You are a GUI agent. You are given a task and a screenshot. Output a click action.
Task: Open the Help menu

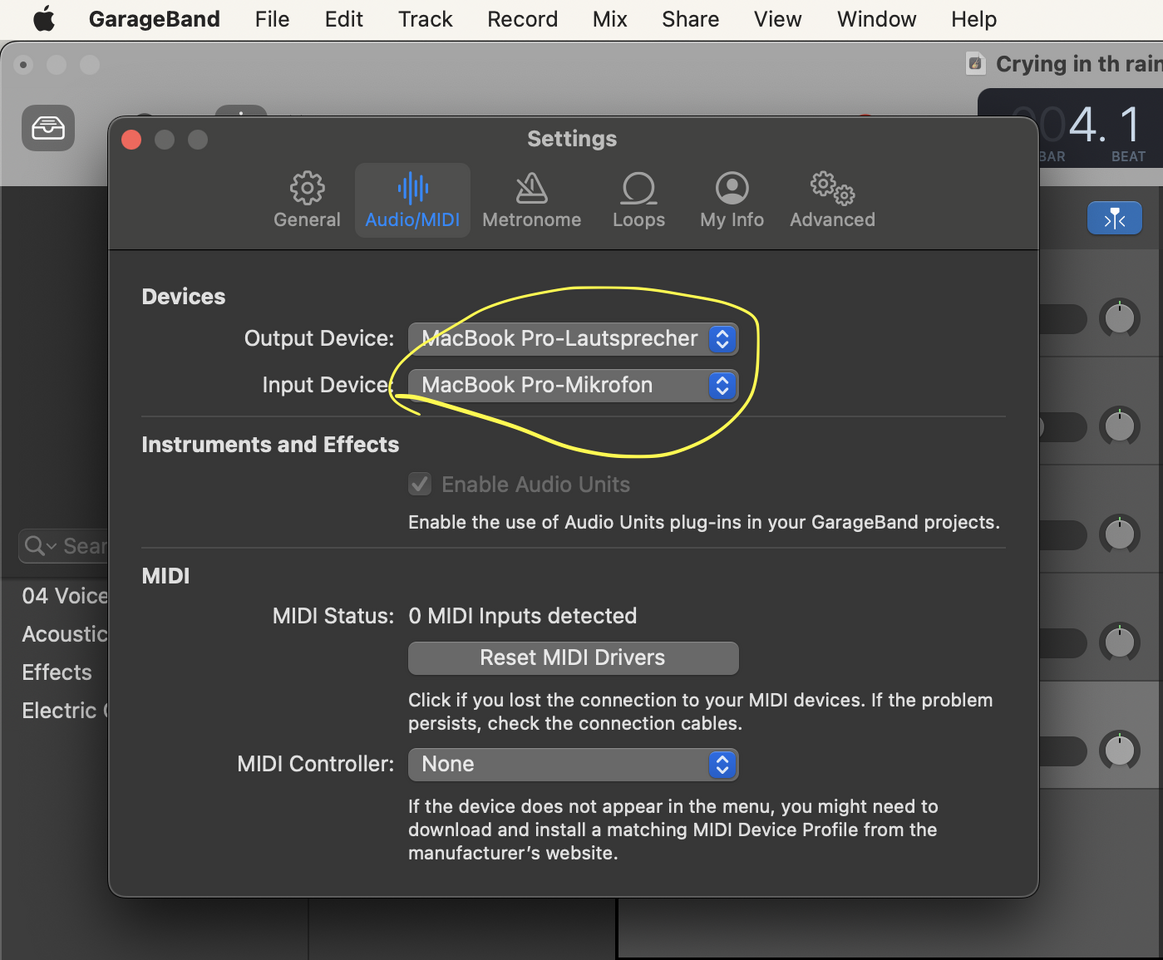click(973, 19)
